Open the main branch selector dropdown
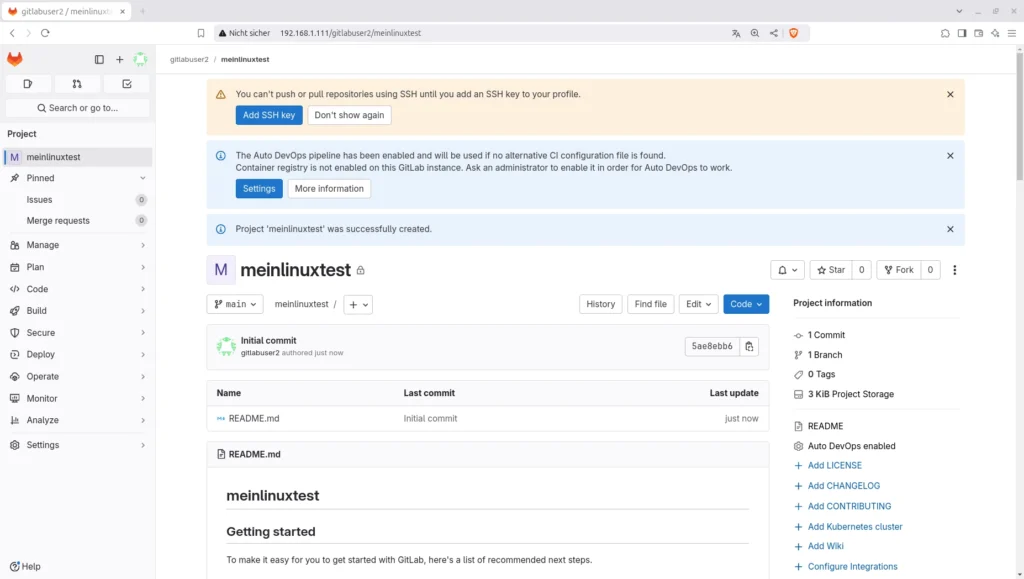The width and height of the screenshot is (1024, 579). (235, 304)
